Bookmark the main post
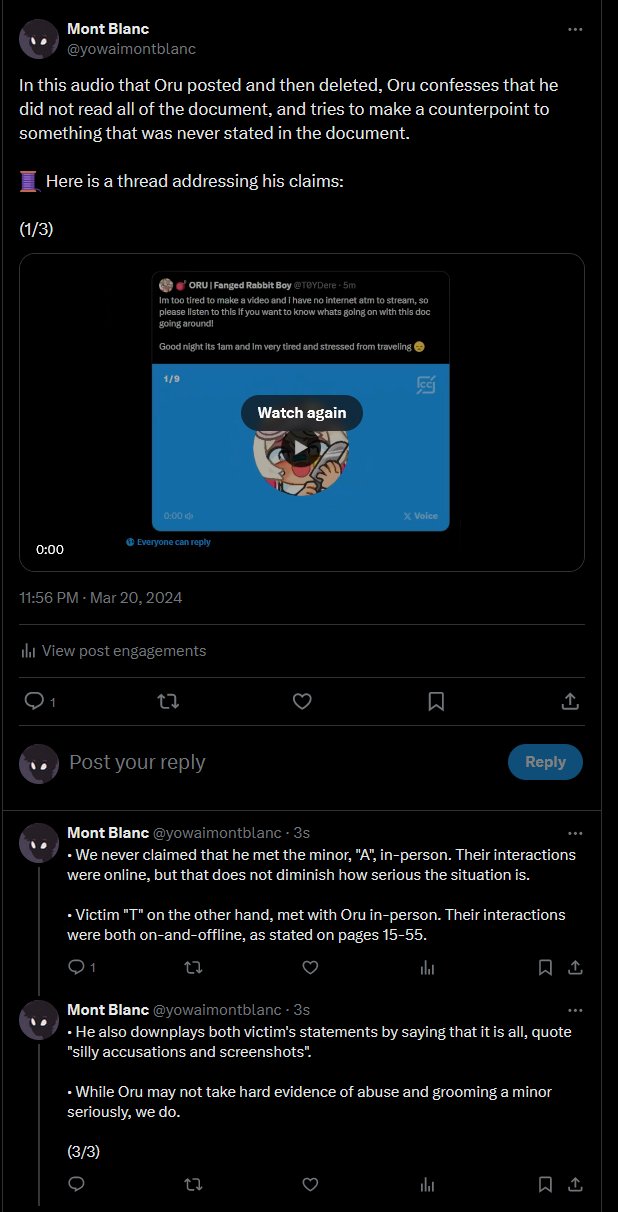This screenshot has width=618, height=1212. pos(436,702)
